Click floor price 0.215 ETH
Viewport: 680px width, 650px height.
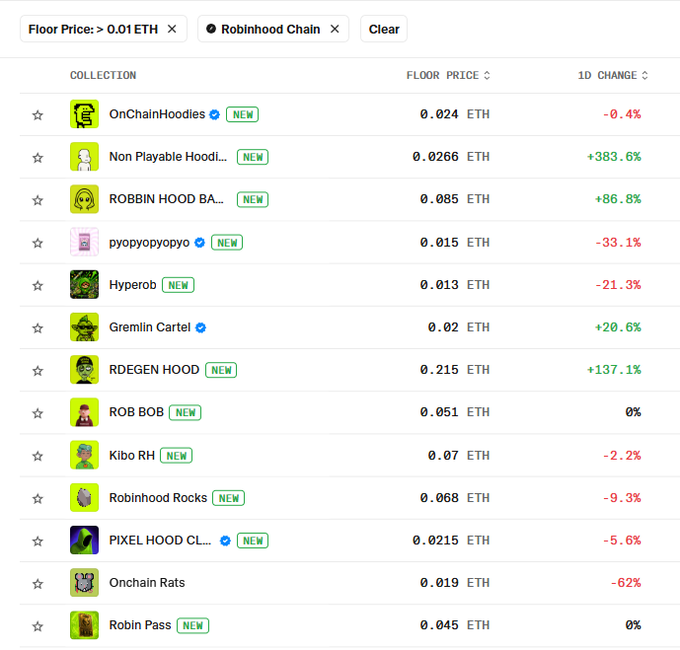tap(454, 369)
